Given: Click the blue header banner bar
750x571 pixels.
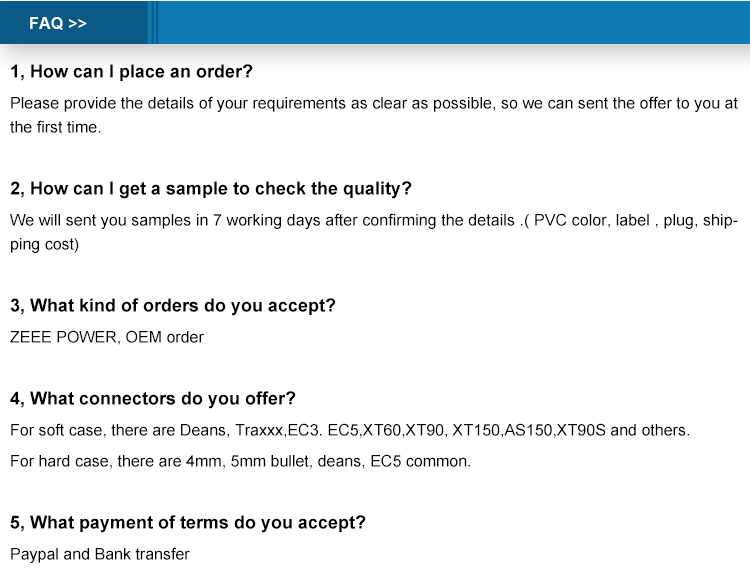Looking at the screenshot, I should pyautogui.click(x=375, y=22).
